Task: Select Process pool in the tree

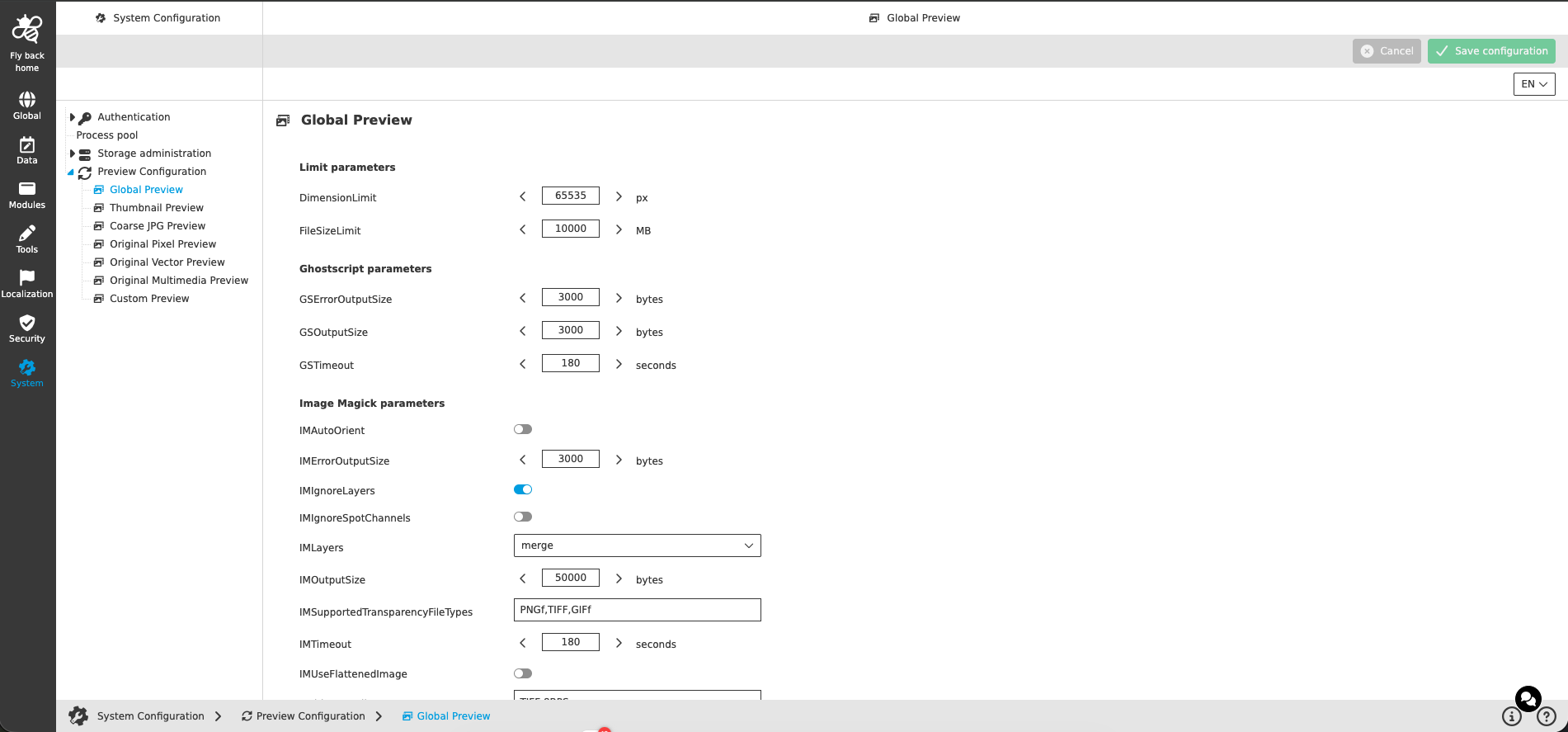Action: 107,135
